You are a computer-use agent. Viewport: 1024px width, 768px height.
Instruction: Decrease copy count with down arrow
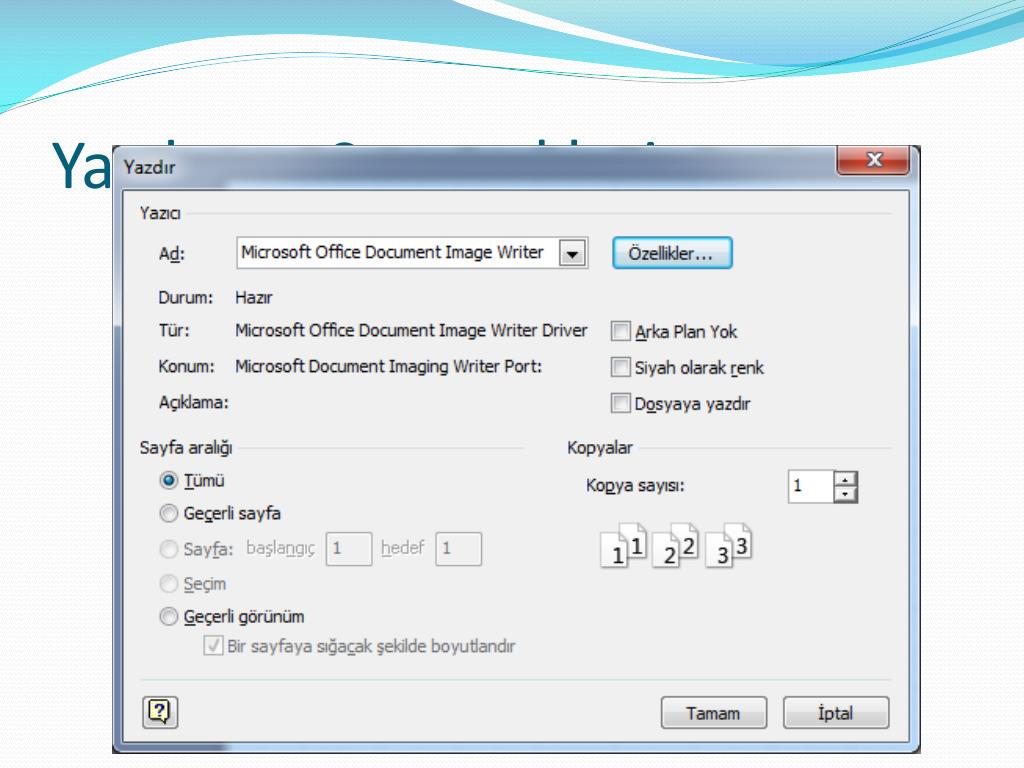click(x=846, y=494)
